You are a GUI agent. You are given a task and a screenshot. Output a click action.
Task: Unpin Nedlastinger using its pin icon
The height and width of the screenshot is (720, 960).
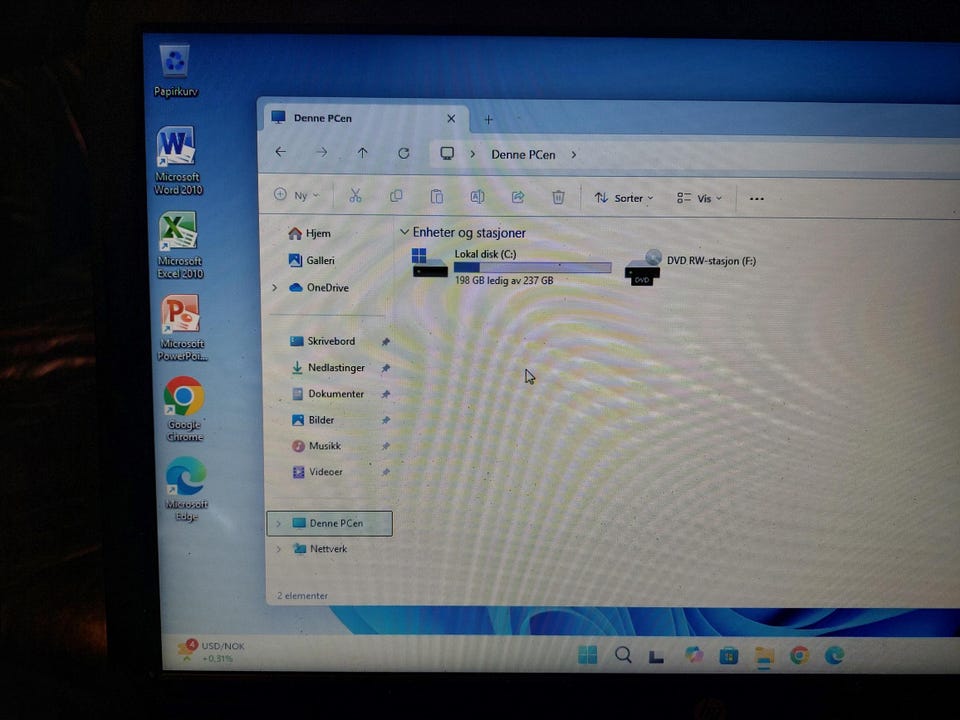click(386, 368)
